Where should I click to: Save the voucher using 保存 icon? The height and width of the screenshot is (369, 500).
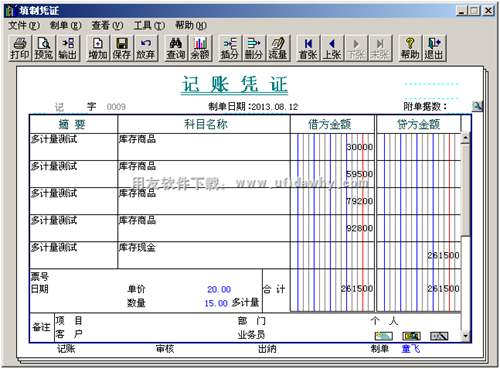click(x=122, y=48)
